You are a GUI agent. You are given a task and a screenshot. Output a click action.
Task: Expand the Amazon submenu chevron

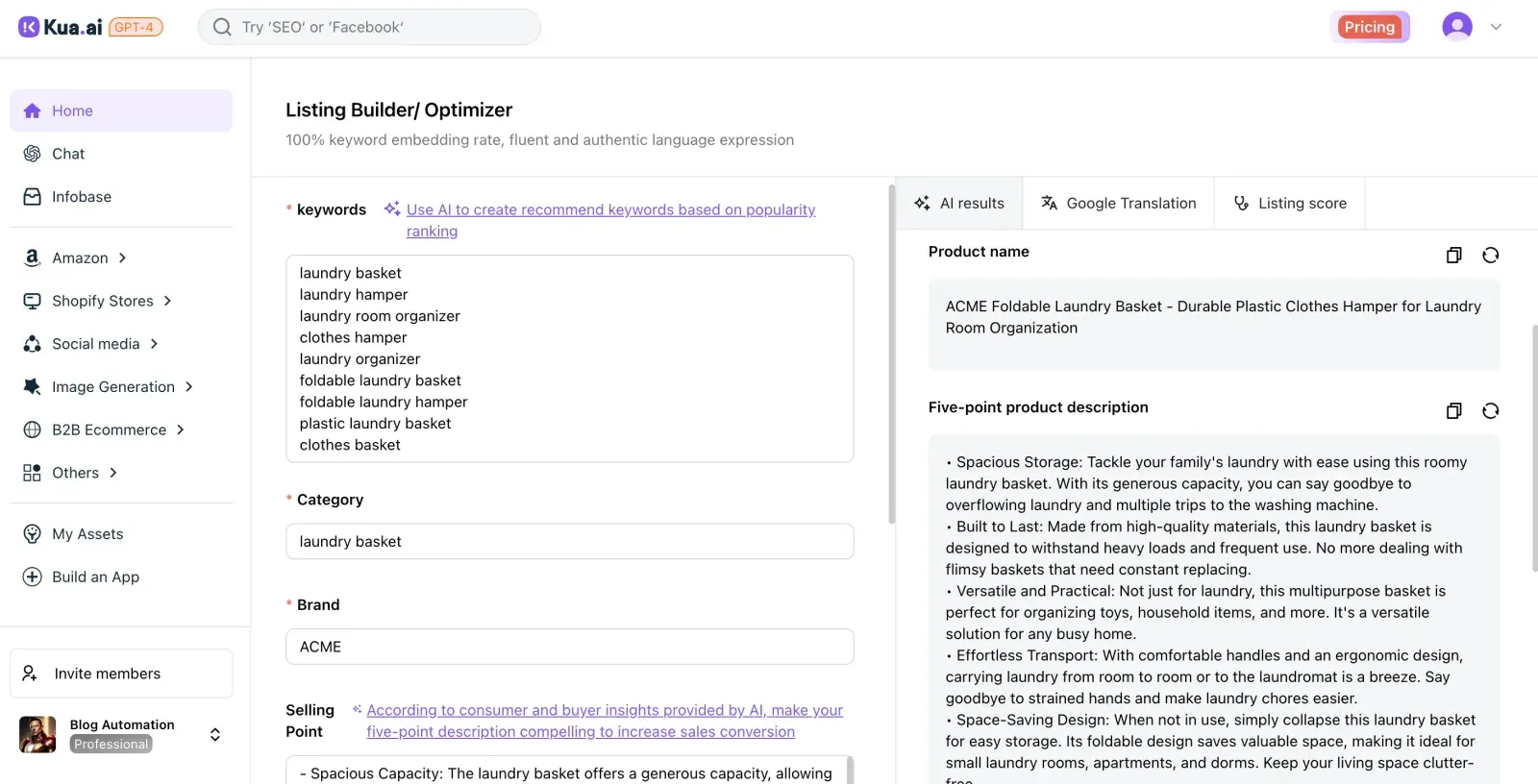coord(122,257)
